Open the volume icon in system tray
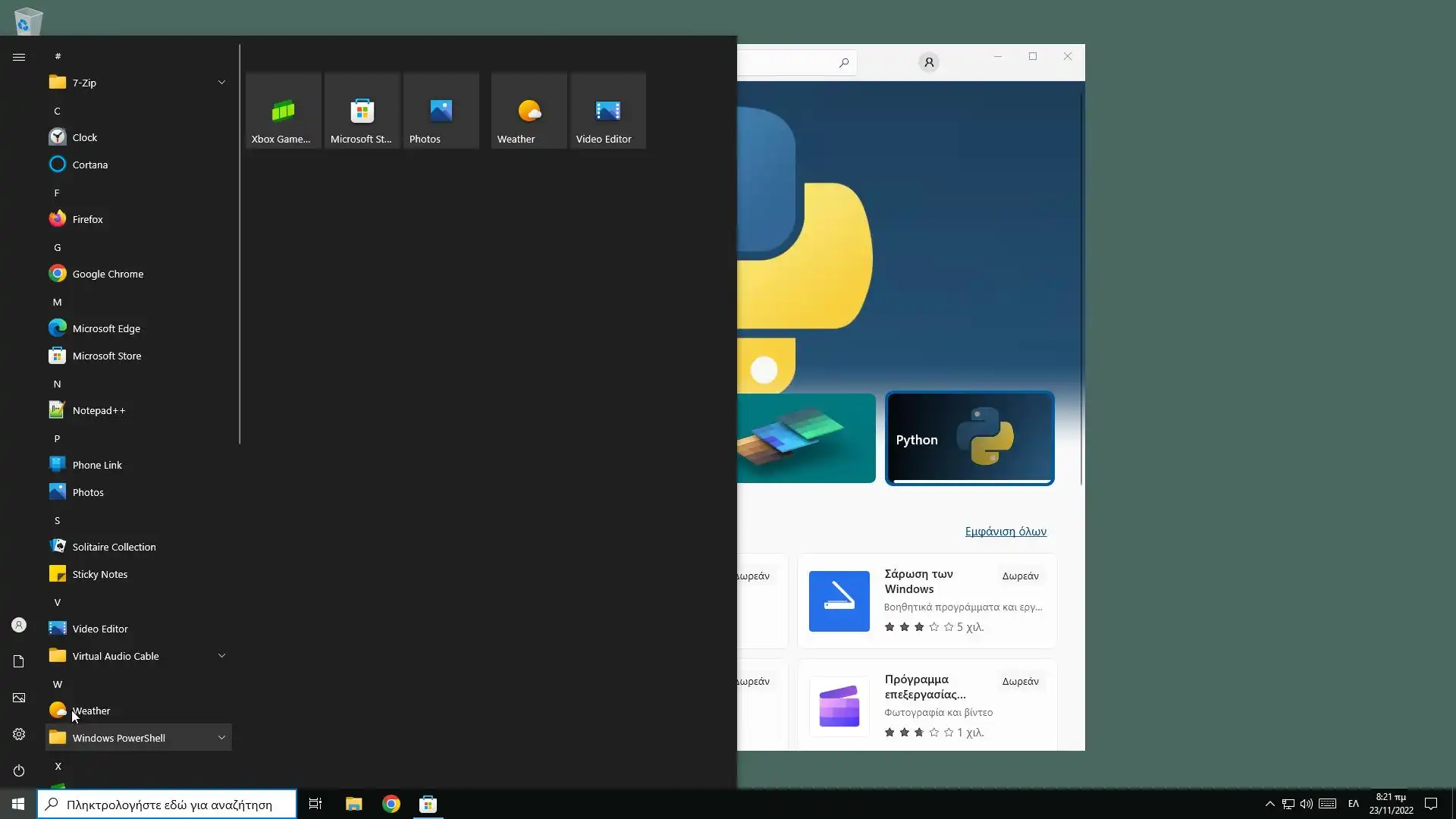This screenshot has width=1456, height=819. 1306,804
